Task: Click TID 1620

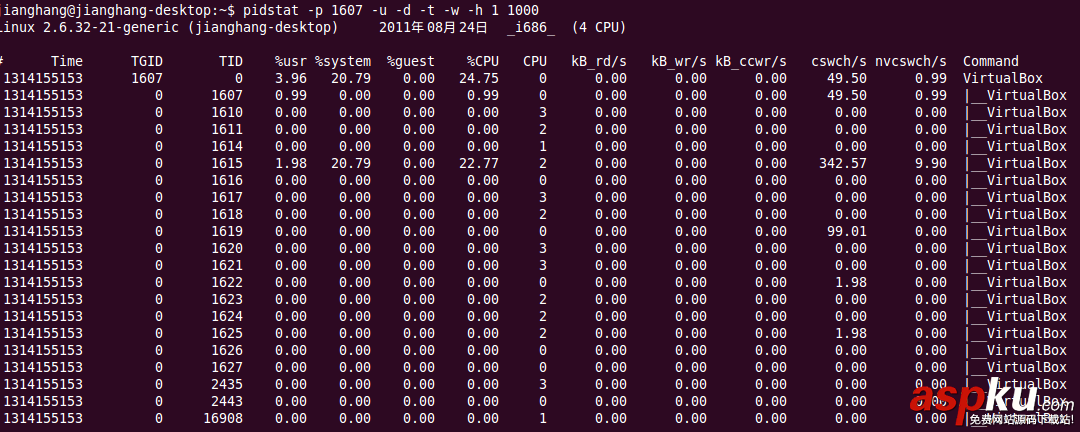Action: [x=227, y=248]
